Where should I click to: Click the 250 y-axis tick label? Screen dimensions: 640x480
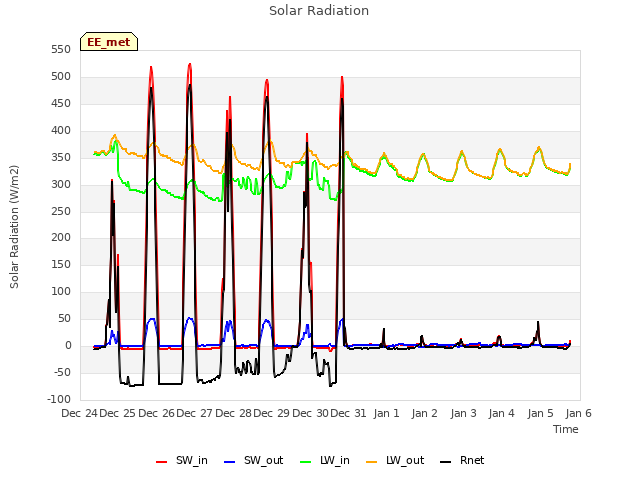point(61,211)
